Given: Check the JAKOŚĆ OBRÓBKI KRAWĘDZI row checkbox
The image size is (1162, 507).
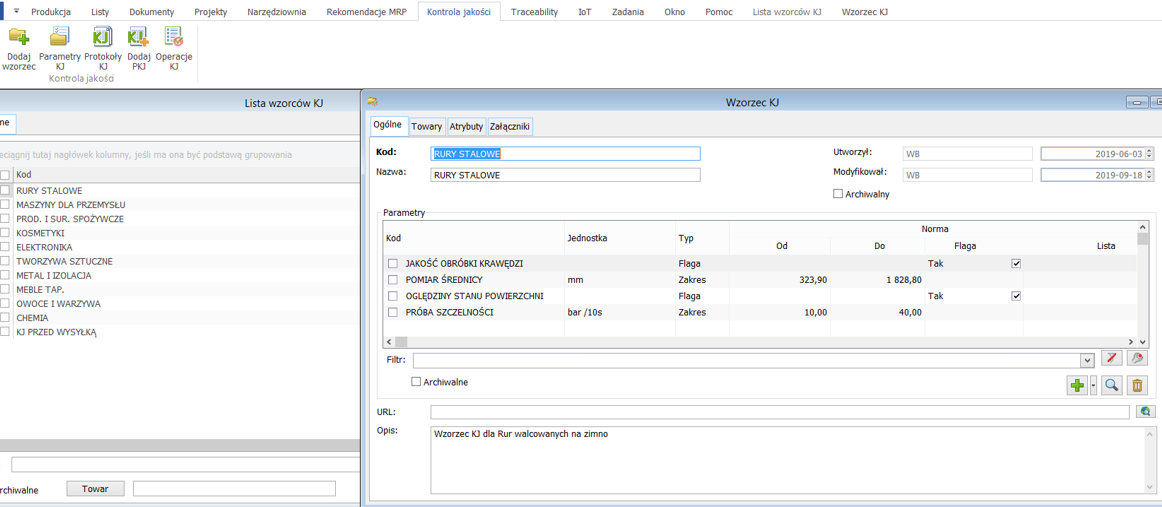Looking at the screenshot, I should [394, 263].
